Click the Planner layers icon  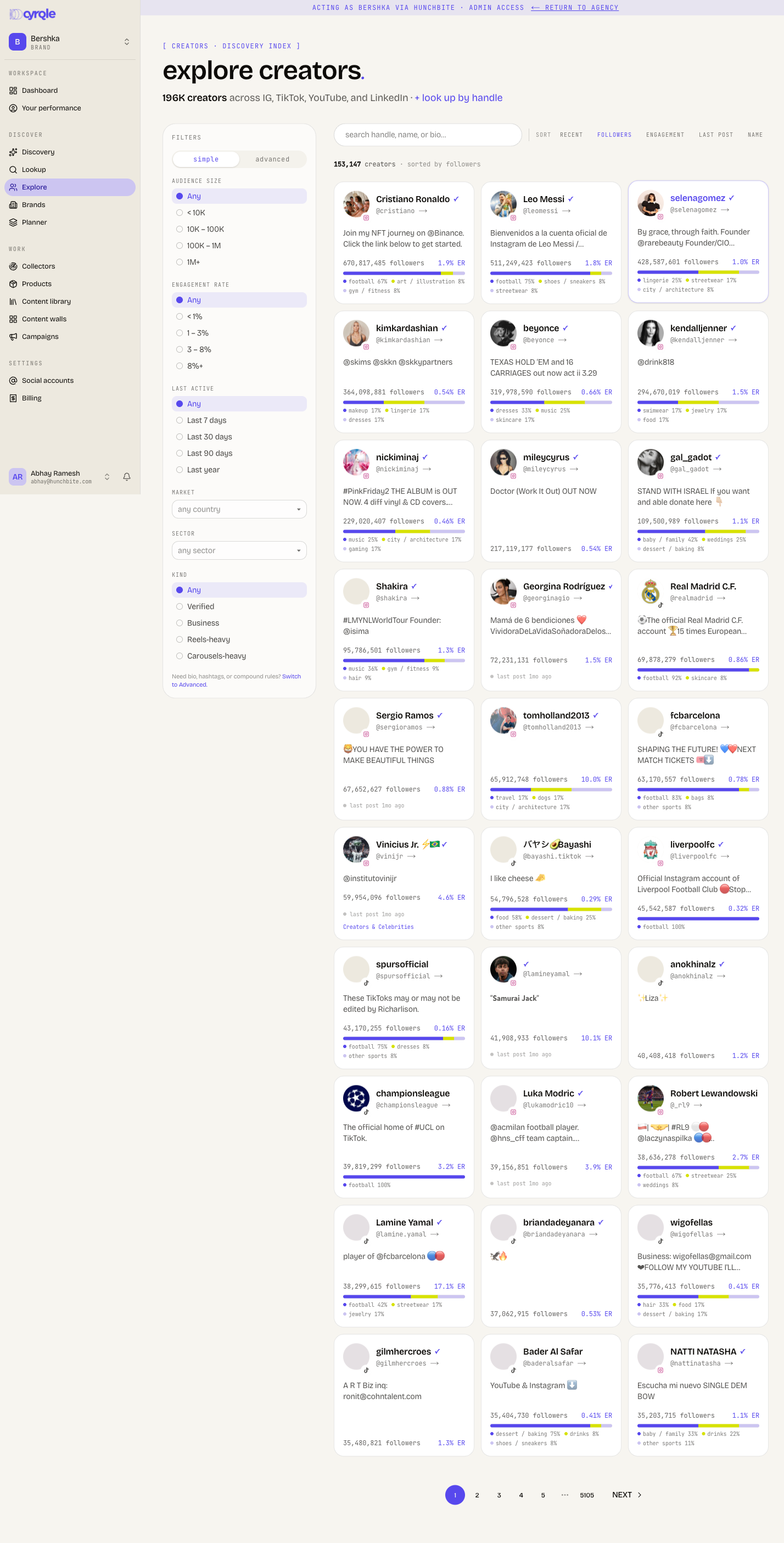(x=13, y=222)
